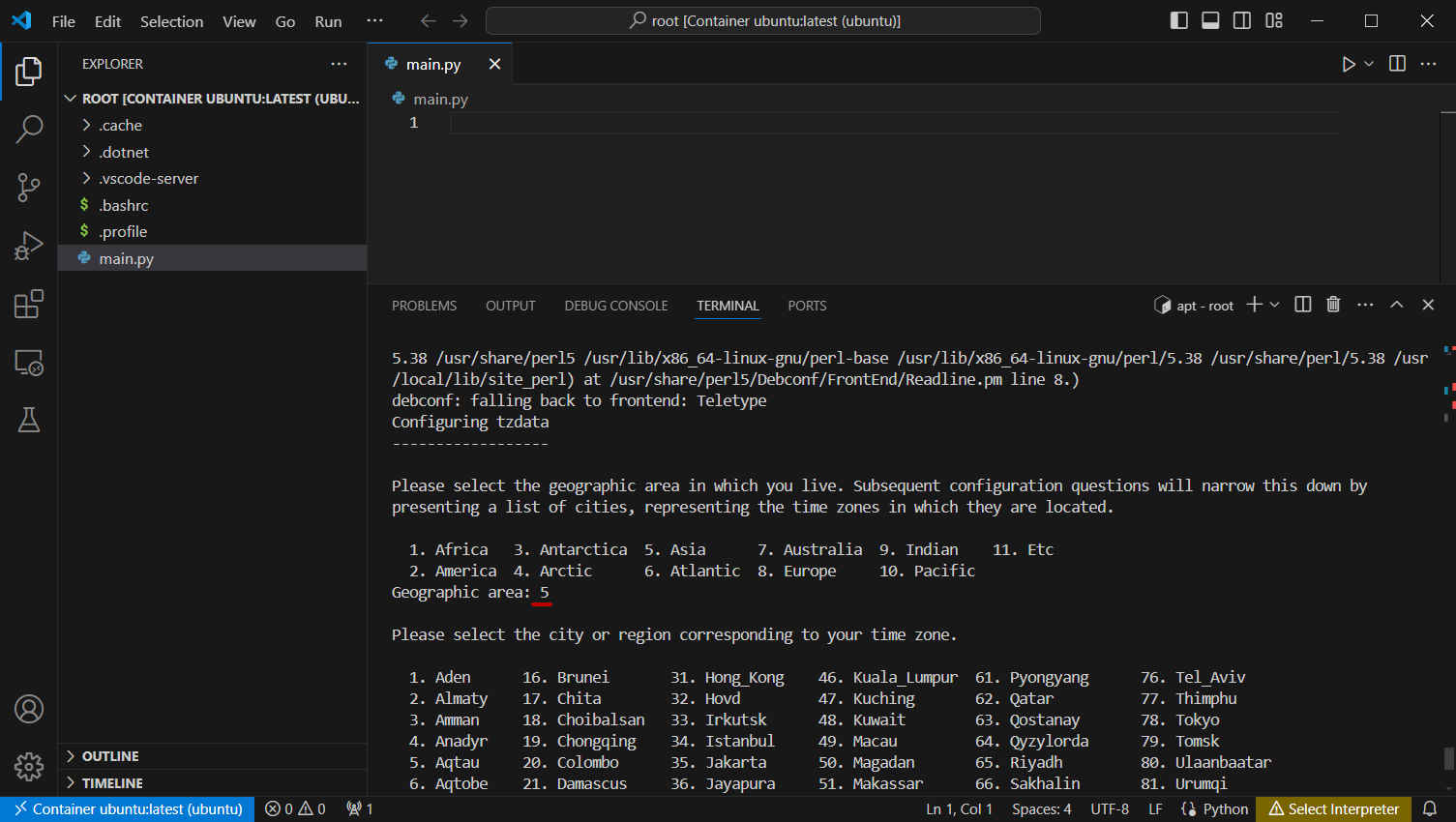The height and width of the screenshot is (822, 1456).
Task: Expand the TIMELINE section
Action: 112,783
